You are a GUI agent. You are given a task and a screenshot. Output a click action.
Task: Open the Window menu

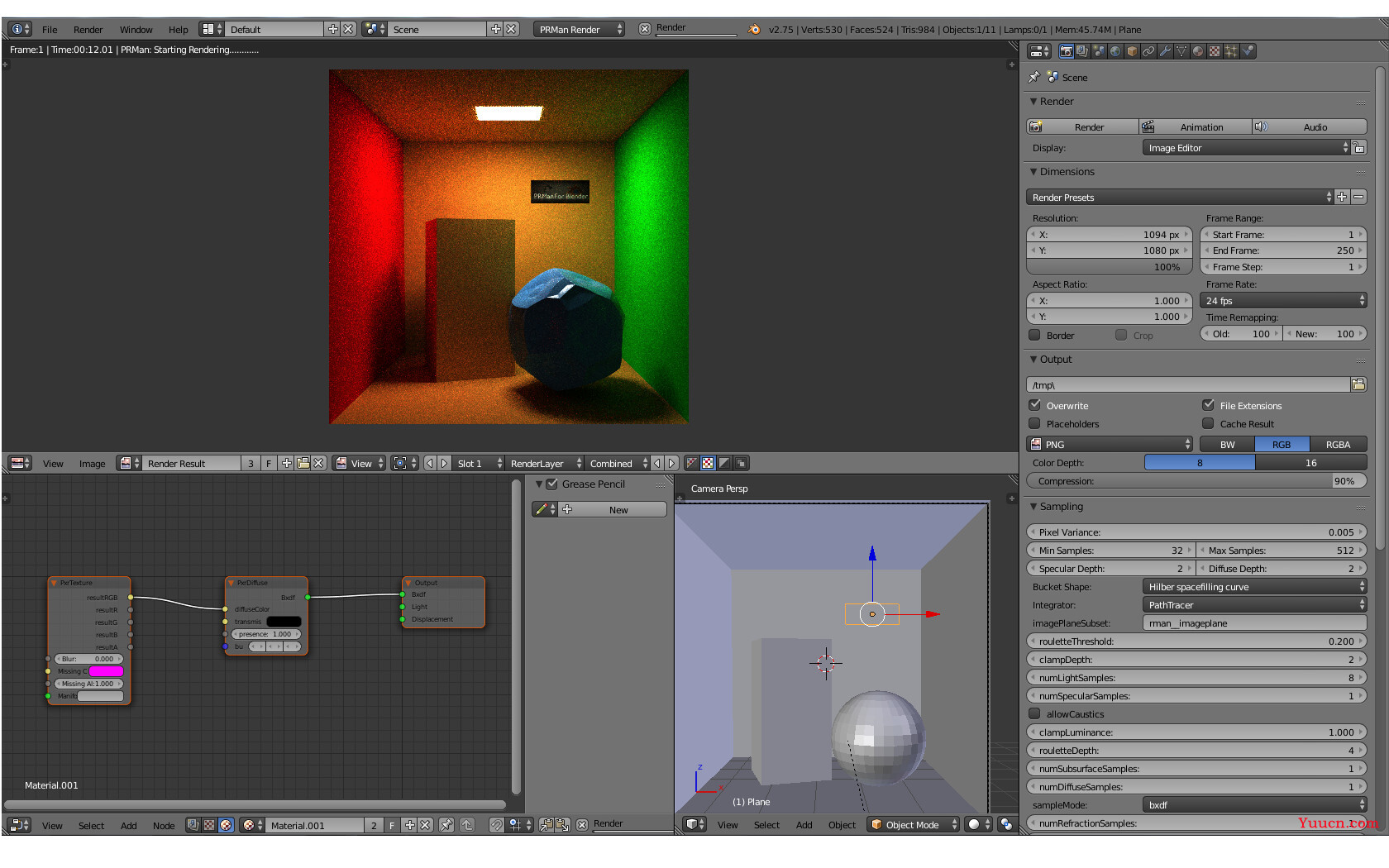(136, 29)
